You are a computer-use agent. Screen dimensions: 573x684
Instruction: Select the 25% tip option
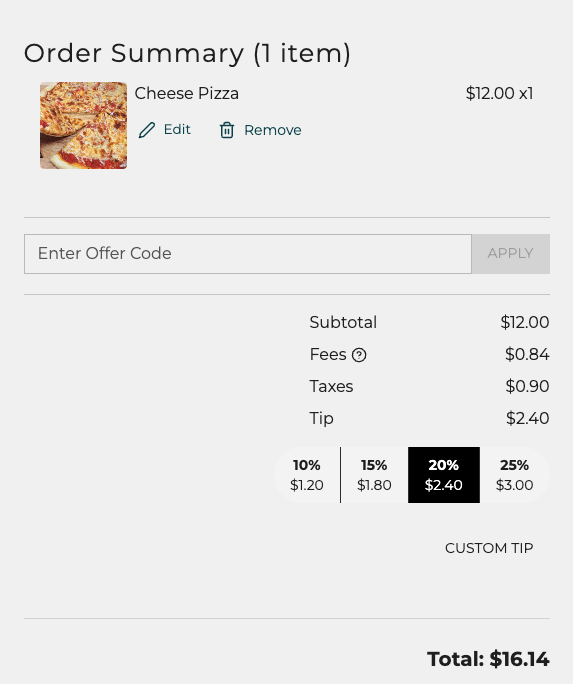pos(515,475)
